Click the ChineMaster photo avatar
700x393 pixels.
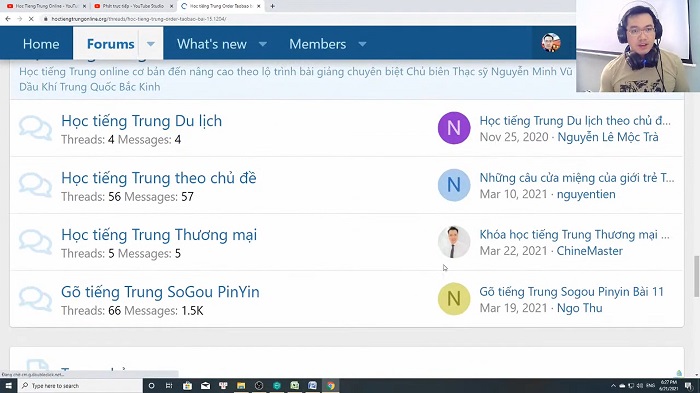454,242
